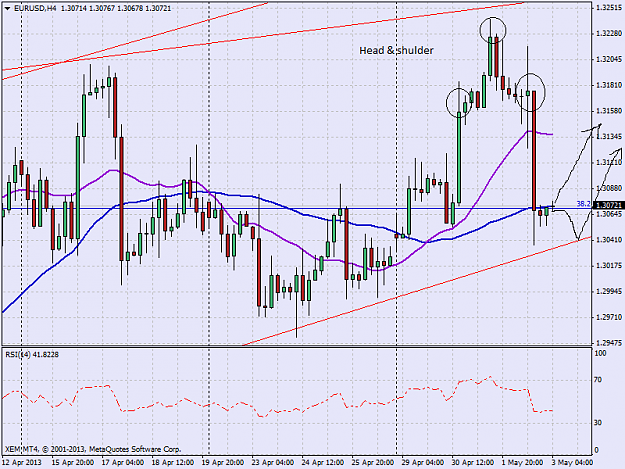Click the 19 Apr 20:00 time label
The width and height of the screenshot is (625, 469).
tap(222, 463)
